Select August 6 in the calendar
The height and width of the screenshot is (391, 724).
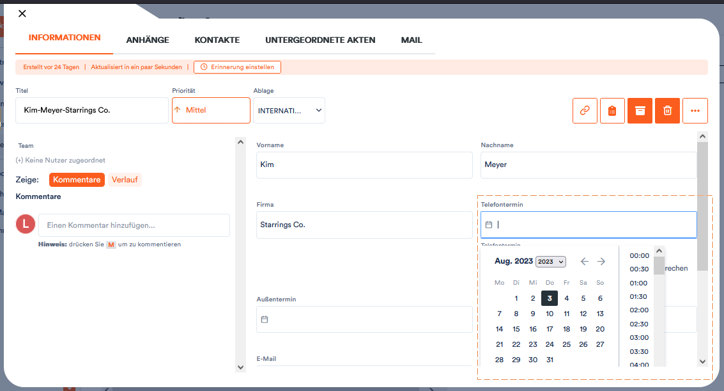[x=600, y=298]
